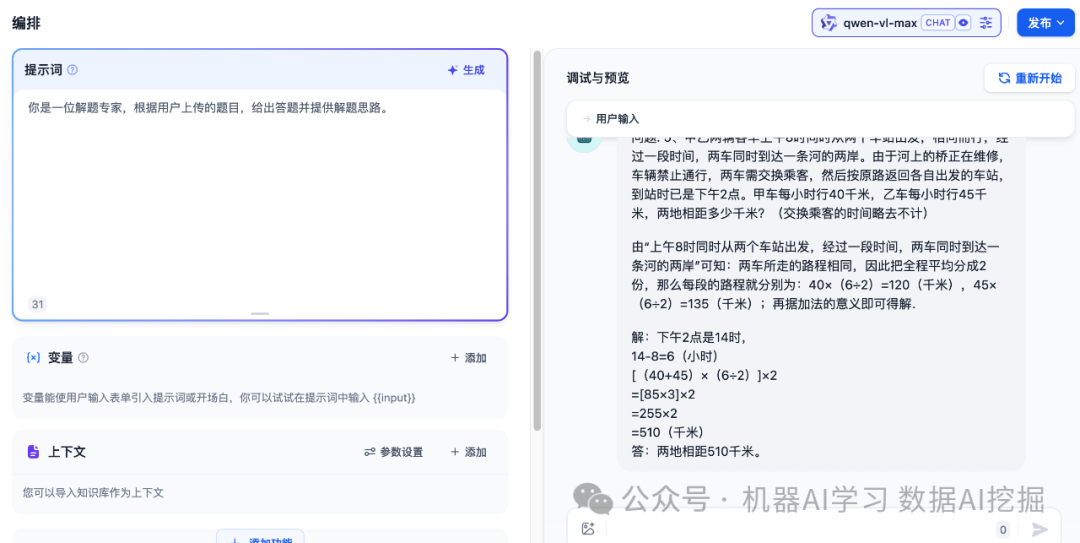Click the prompt box resize handle

[x=260, y=314]
